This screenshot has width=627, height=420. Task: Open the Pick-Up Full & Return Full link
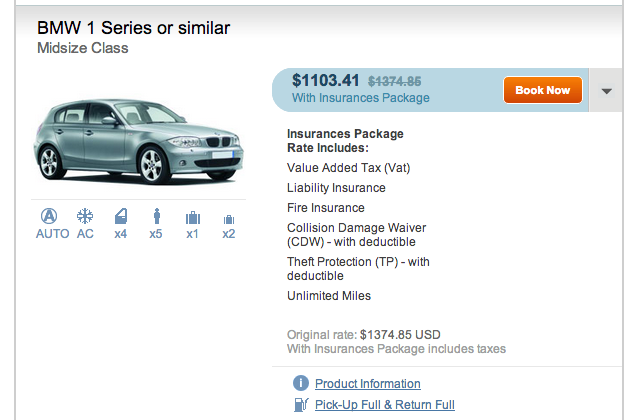pos(385,405)
